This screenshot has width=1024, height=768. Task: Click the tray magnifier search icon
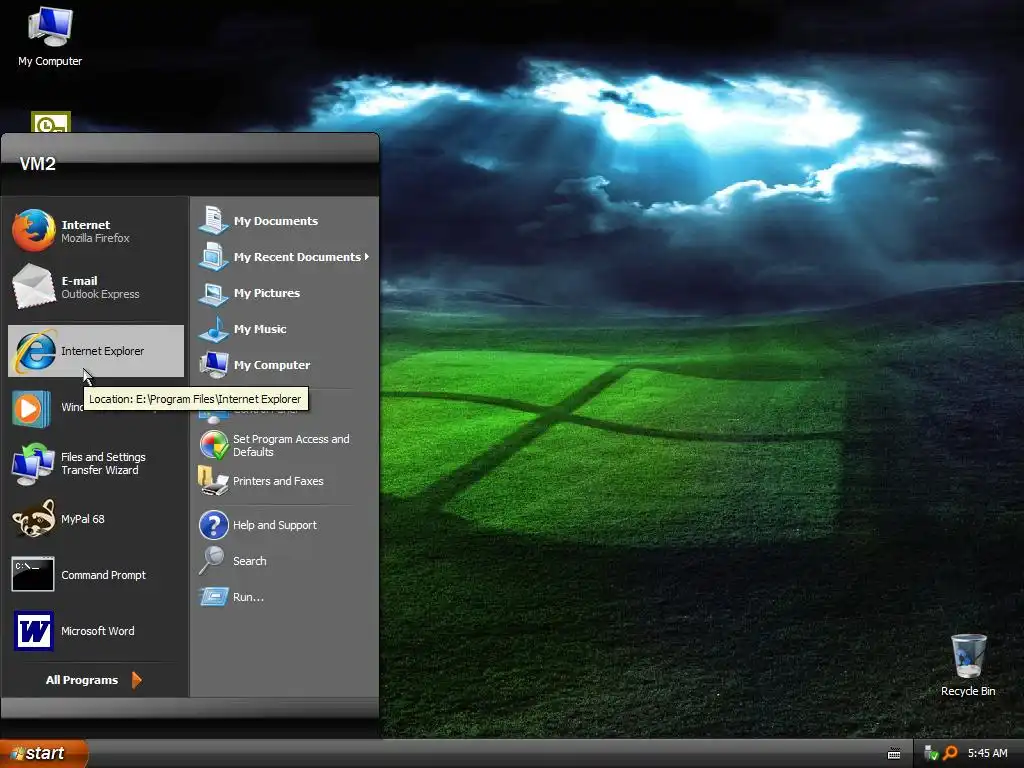click(950, 753)
